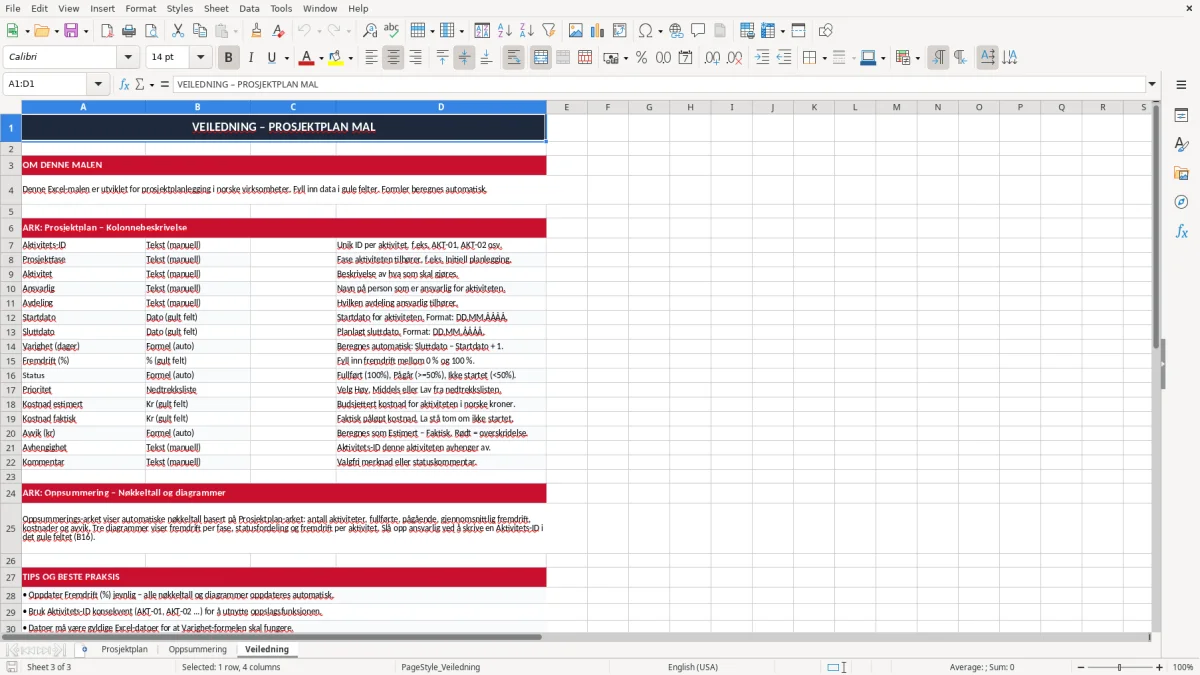Toggle Wrap Text
This screenshot has height=675, width=1200.
pyautogui.click(x=514, y=58)
